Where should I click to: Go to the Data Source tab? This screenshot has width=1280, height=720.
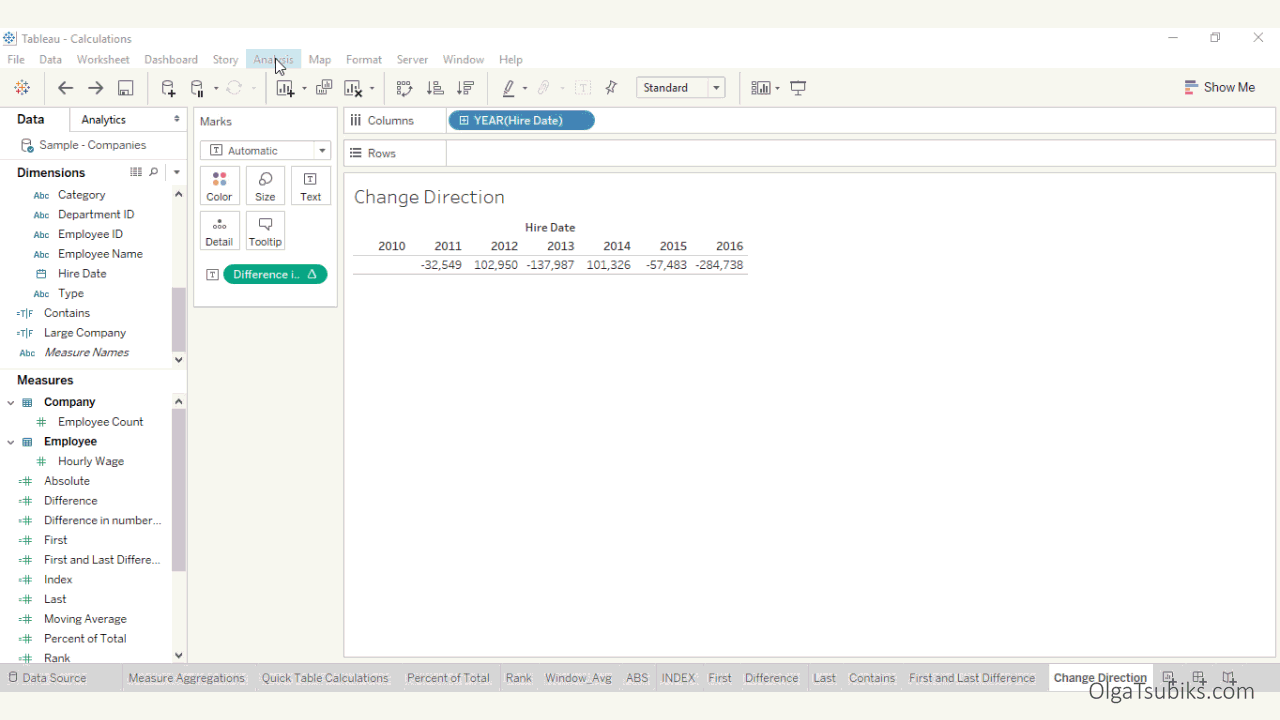48,678
